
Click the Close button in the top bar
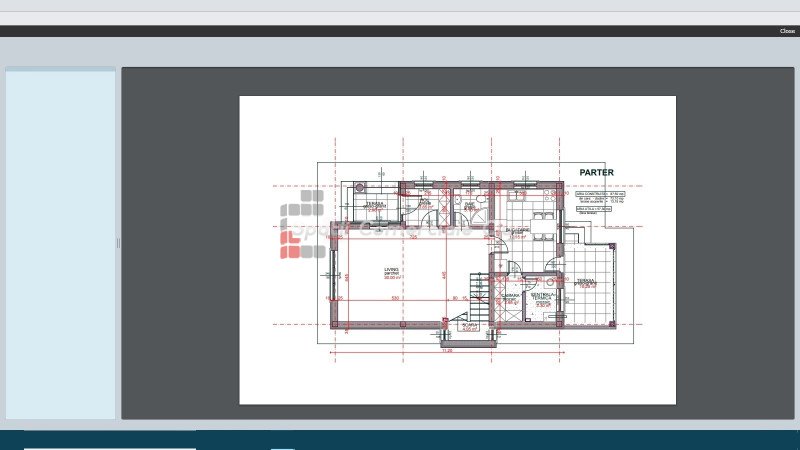pyautogui.click(x=787, y=31)
